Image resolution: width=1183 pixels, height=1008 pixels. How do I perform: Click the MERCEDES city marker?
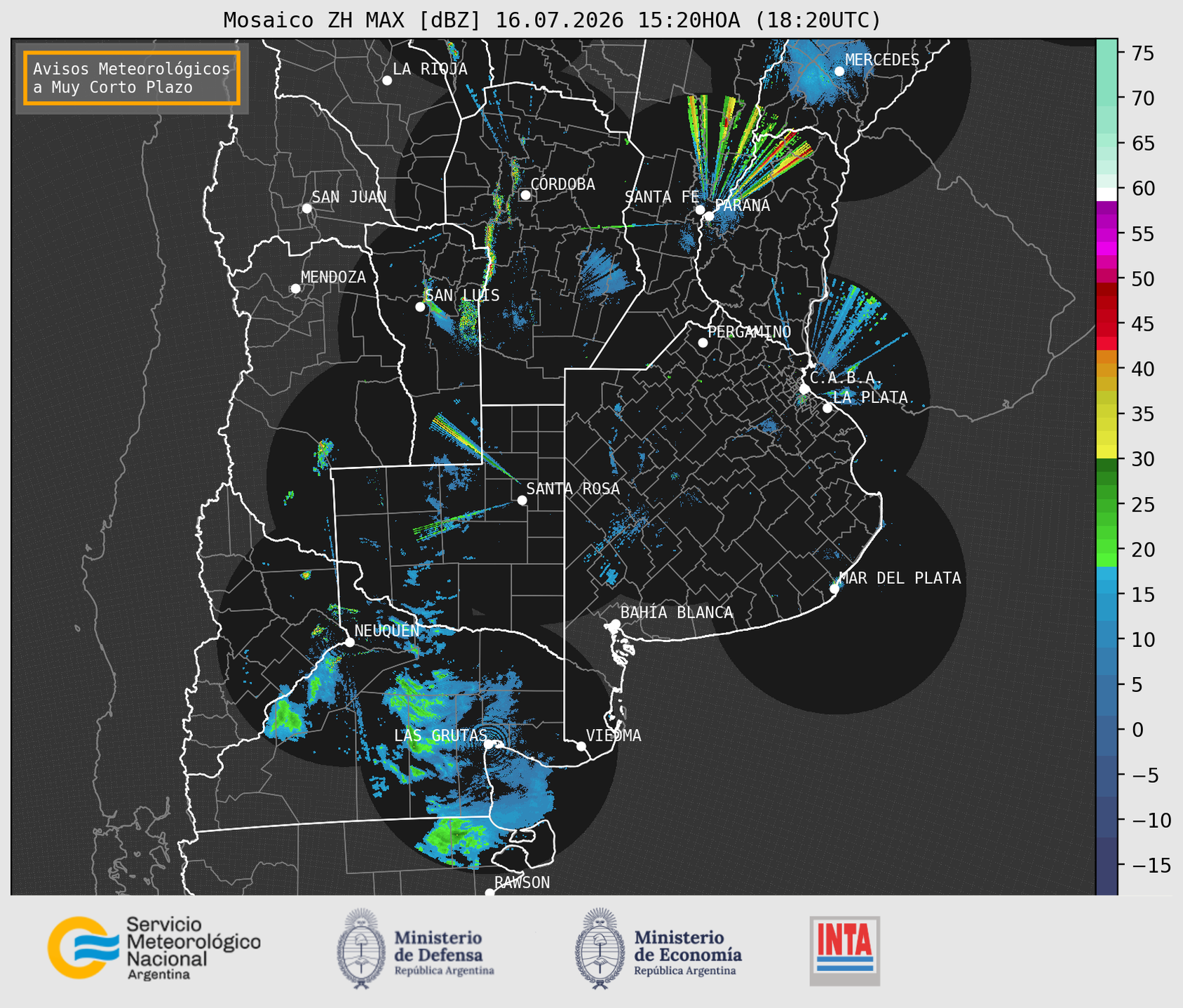point(839,71)
